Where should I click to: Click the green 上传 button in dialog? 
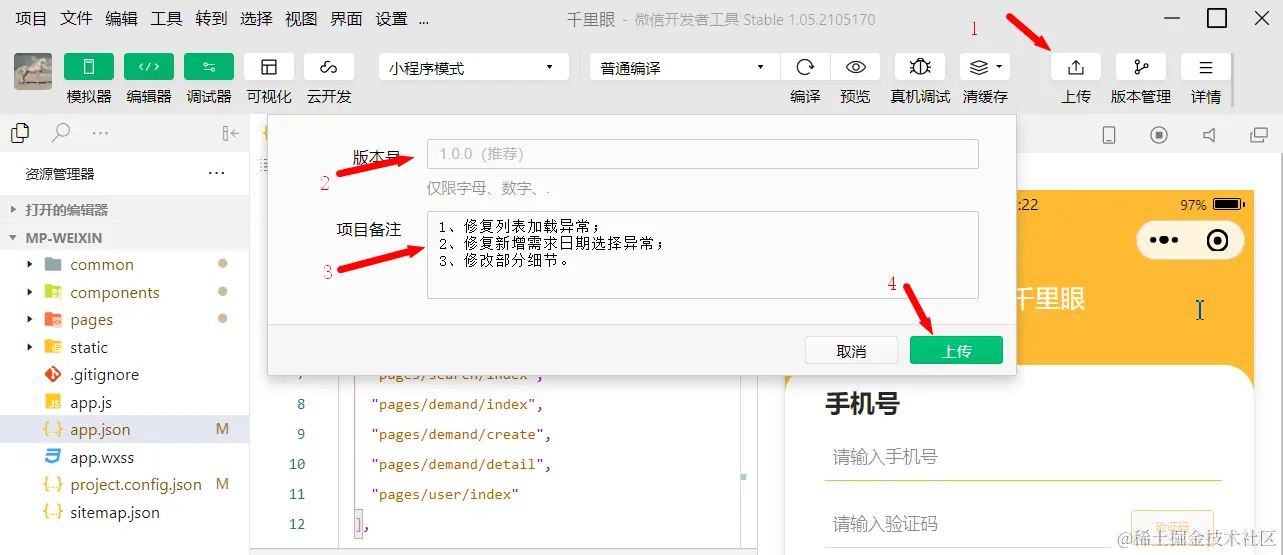[956, 350]
